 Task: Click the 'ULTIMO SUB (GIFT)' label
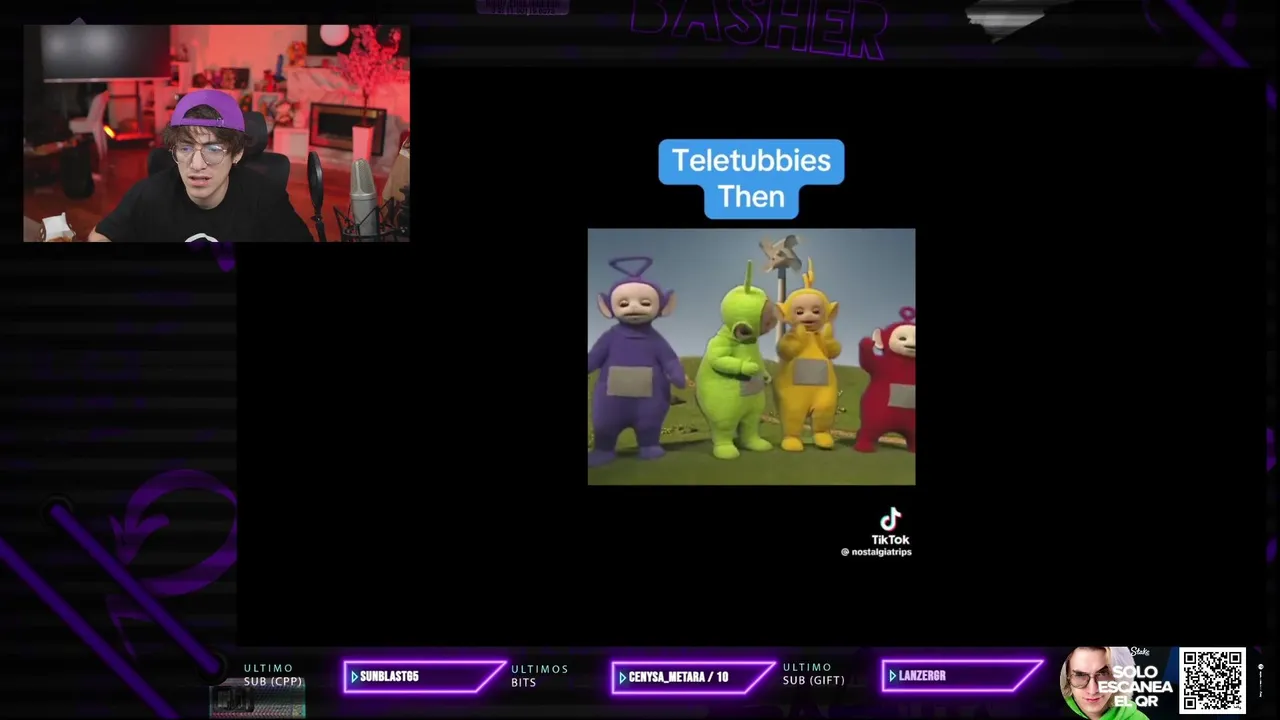[x=813, y=674]
